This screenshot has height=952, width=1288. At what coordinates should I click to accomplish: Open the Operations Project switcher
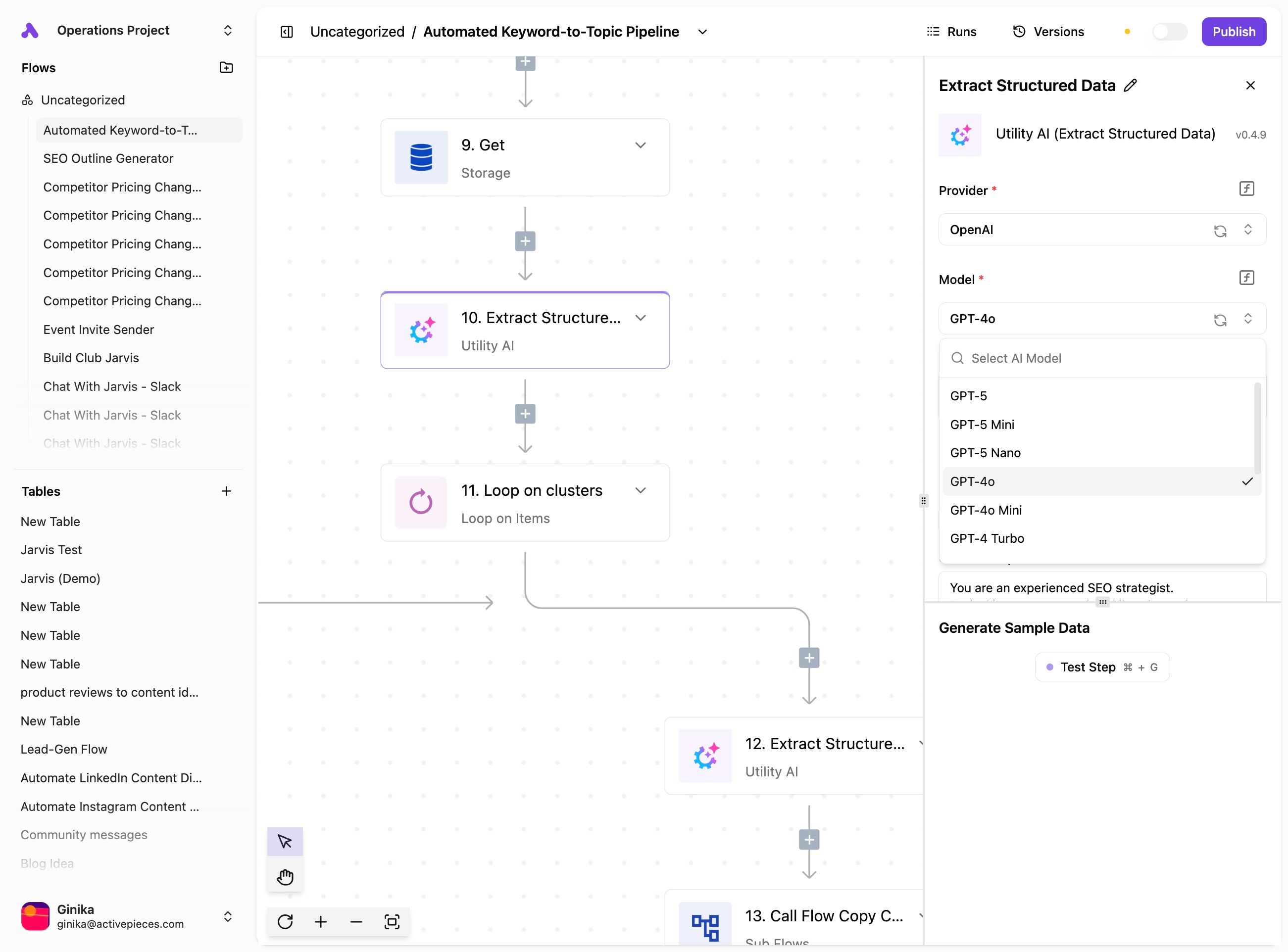coord(228,31)
